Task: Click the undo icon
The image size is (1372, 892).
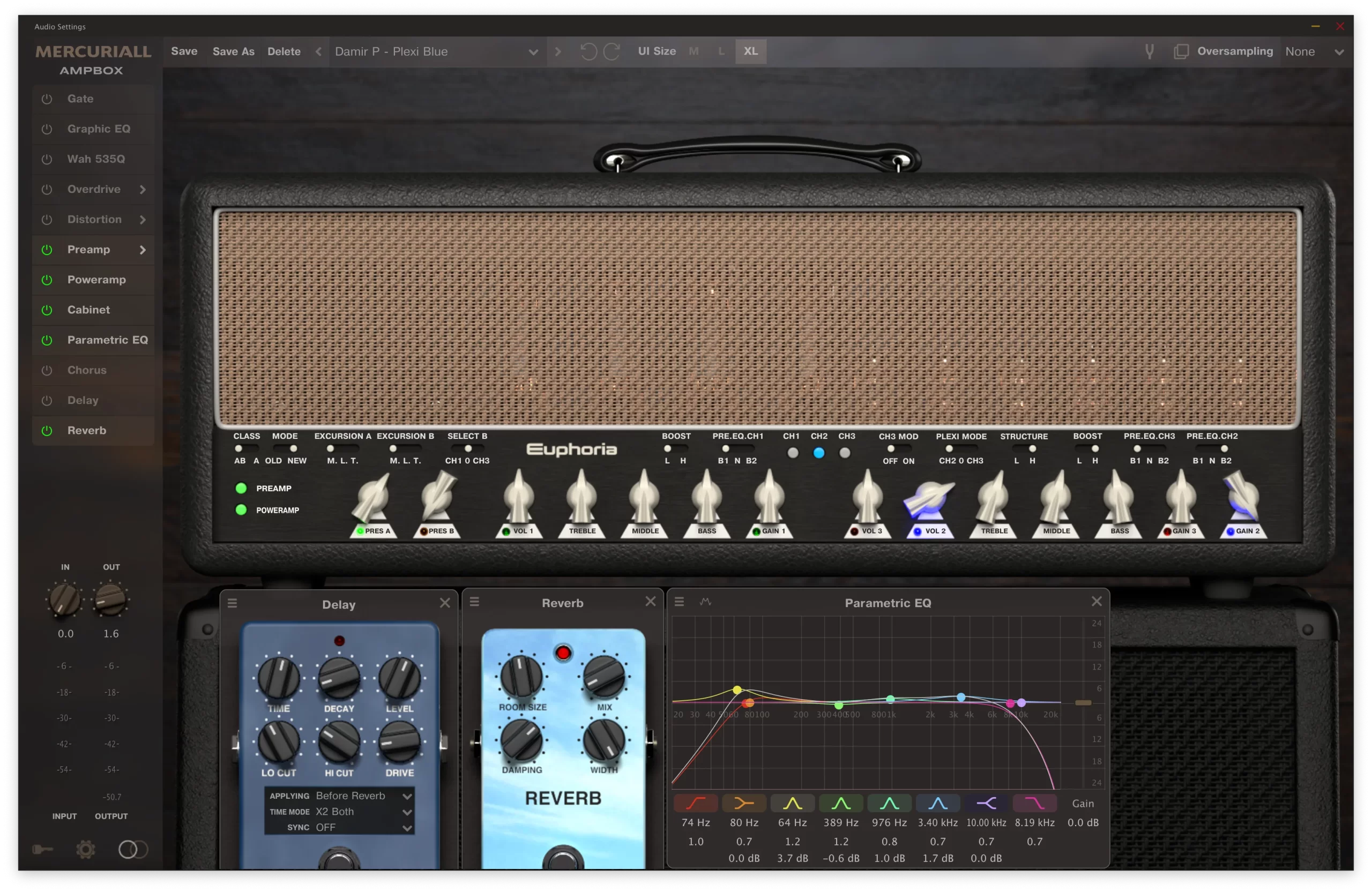Action: pos(588,52)
